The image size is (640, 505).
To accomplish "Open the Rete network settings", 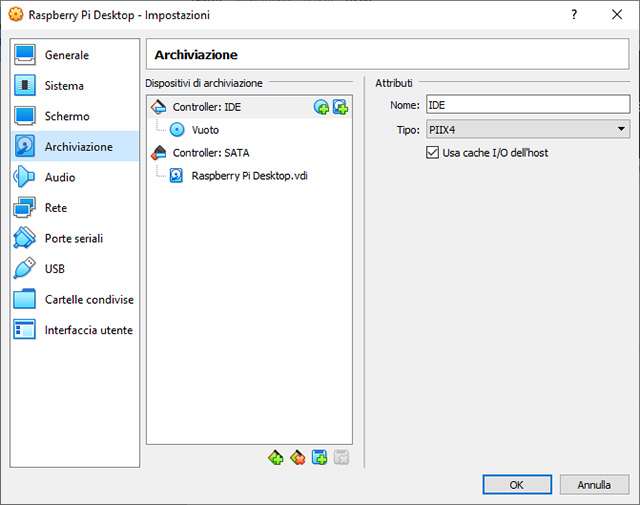I will tap(56, 208).
